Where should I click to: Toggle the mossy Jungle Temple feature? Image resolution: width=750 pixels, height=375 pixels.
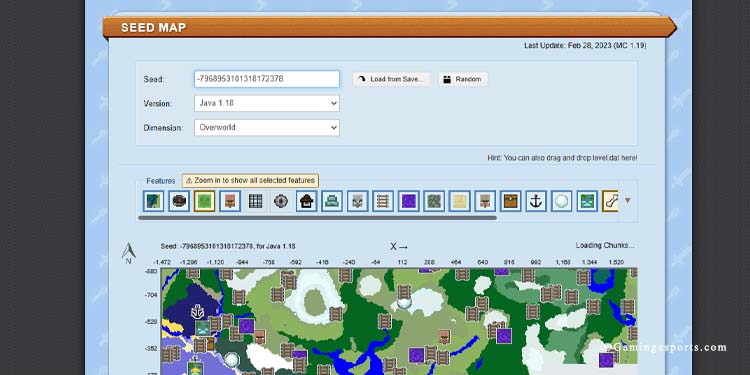coord(434,201)
